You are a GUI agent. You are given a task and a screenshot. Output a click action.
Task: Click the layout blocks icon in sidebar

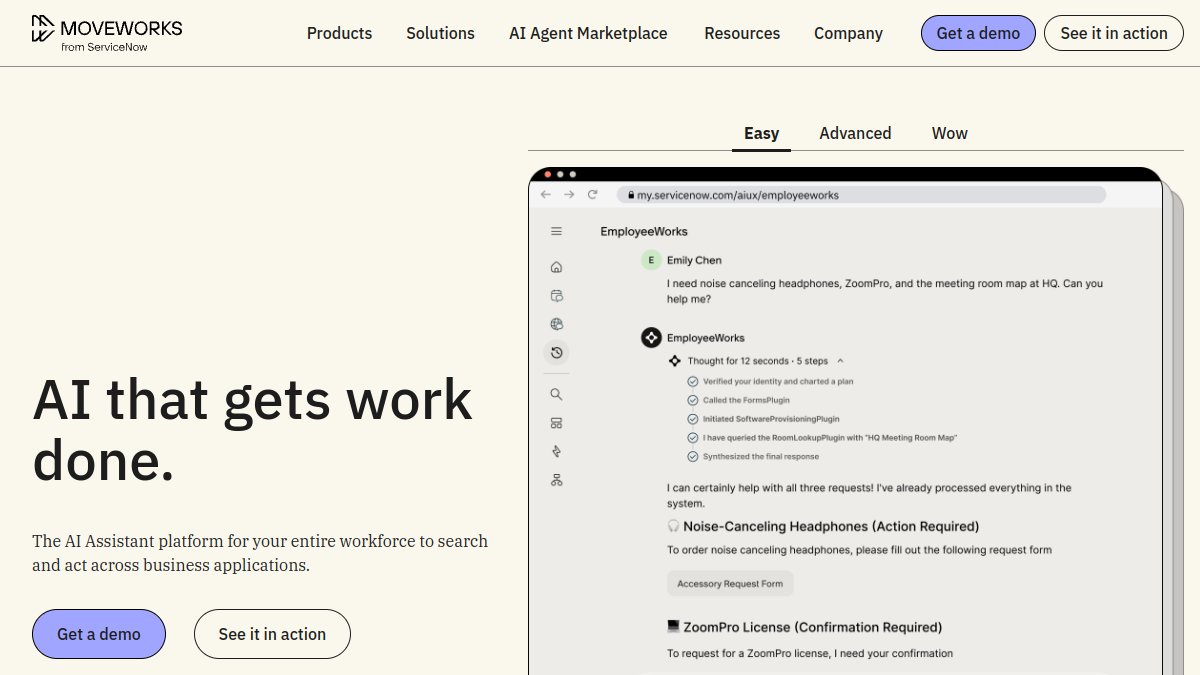click(557, 423)
